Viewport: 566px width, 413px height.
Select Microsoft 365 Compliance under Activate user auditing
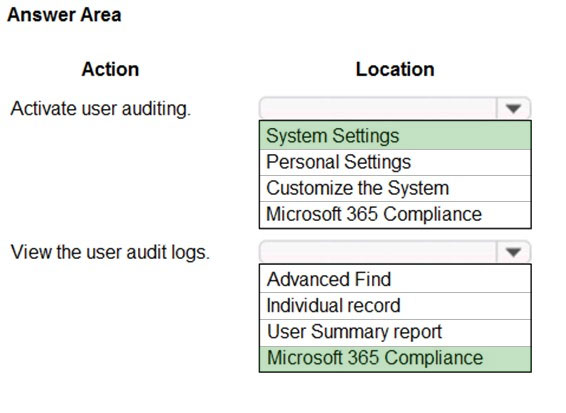click(x=395, y=214)
